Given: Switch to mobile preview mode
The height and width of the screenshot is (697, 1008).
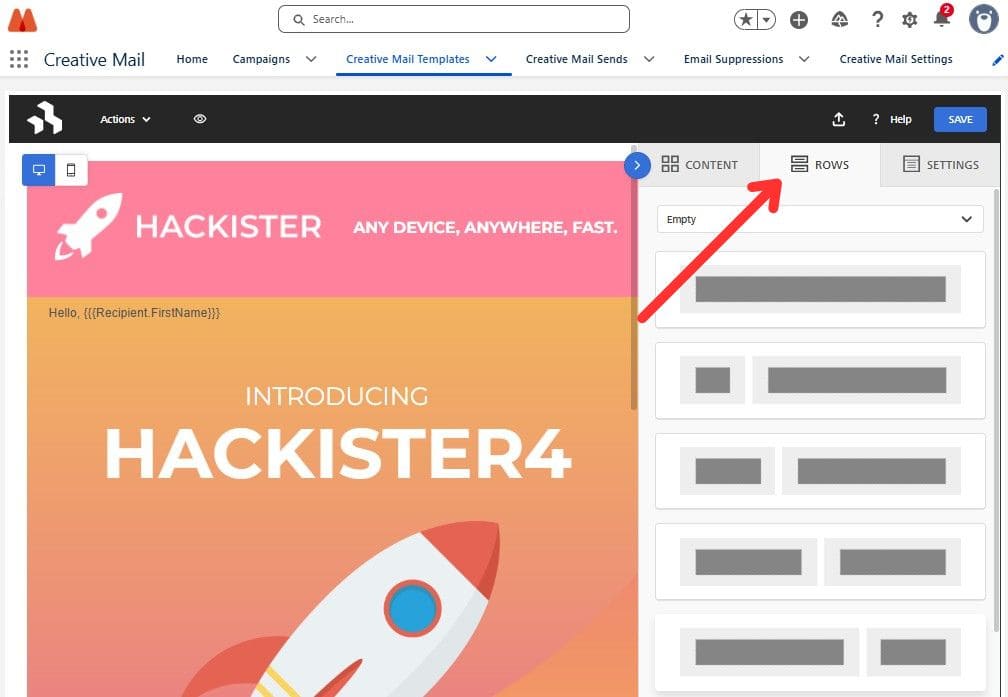Looking at the screenshot, I should click(x=71, y=170).
